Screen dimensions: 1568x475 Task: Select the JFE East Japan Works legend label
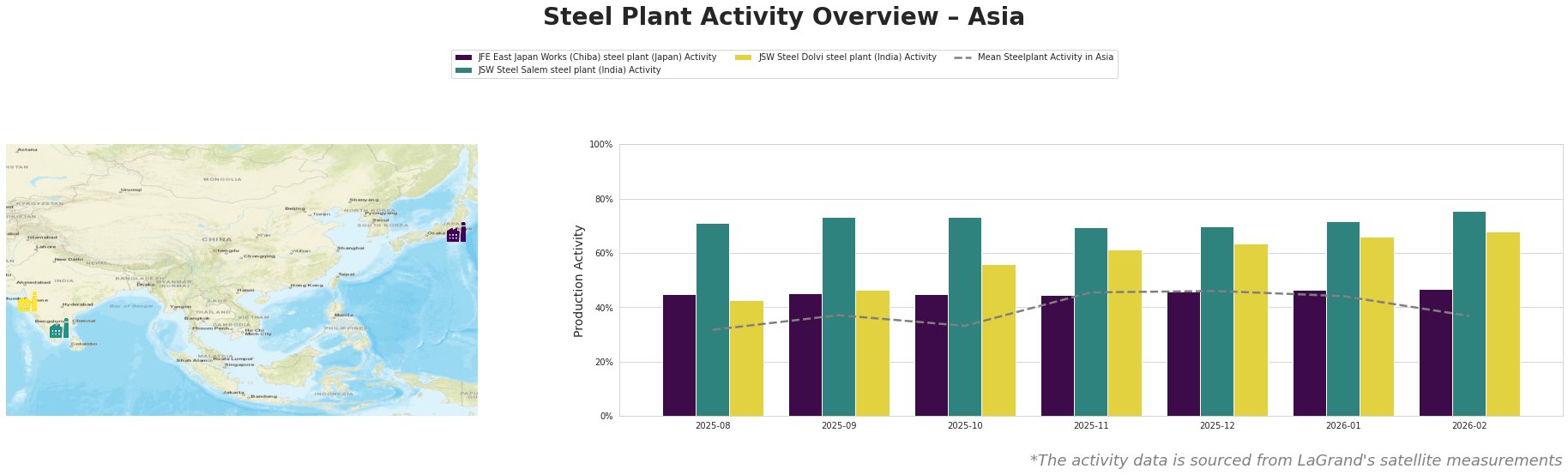597,57
